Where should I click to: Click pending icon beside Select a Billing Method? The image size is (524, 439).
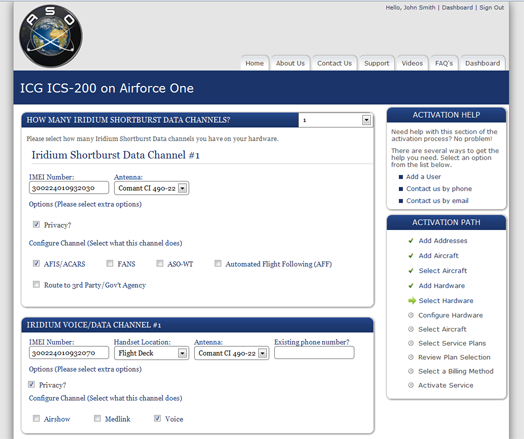[411, 371]
